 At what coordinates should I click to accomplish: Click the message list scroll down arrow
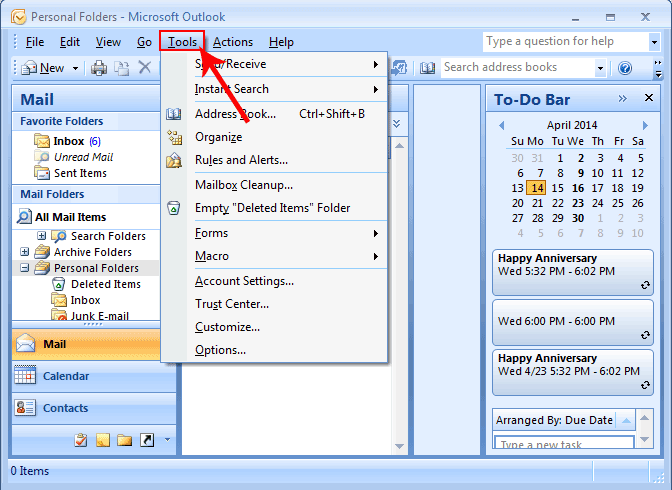click(399, 446)
